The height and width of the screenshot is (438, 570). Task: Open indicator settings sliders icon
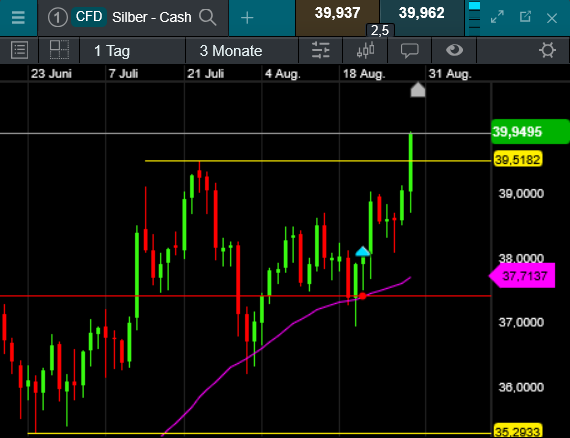click(x=321, y=50)
